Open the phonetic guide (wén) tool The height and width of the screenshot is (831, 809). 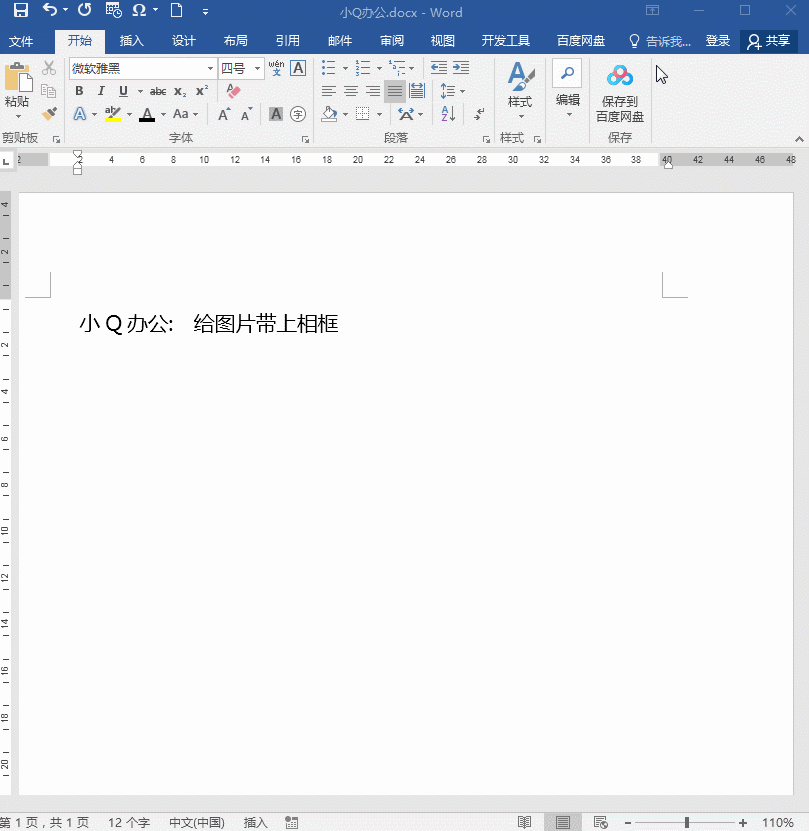(x=276, y=68)
